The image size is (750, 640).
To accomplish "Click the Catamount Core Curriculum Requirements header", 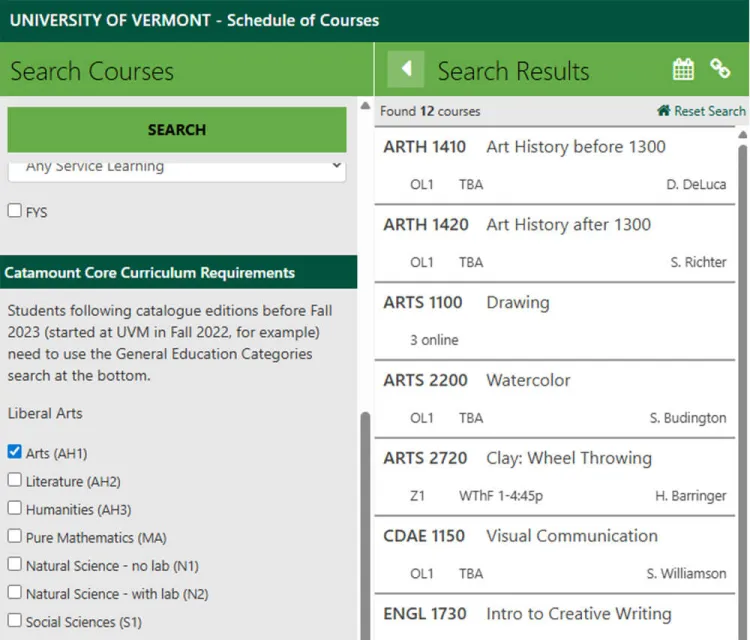I will (178, 273).
